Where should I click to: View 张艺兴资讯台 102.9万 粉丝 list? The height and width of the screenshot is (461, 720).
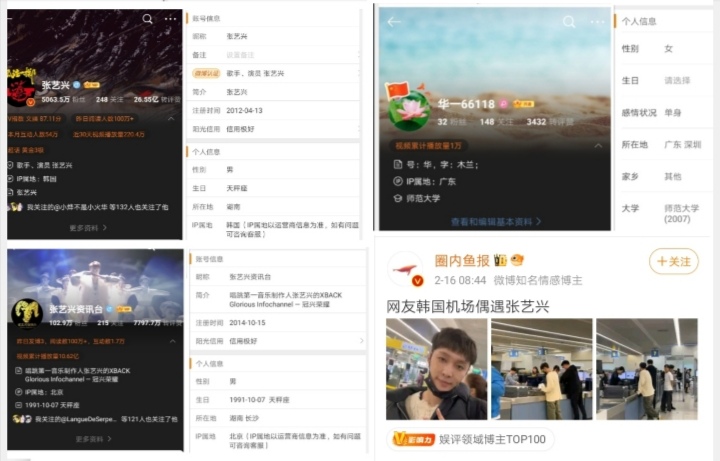point(68,323)
